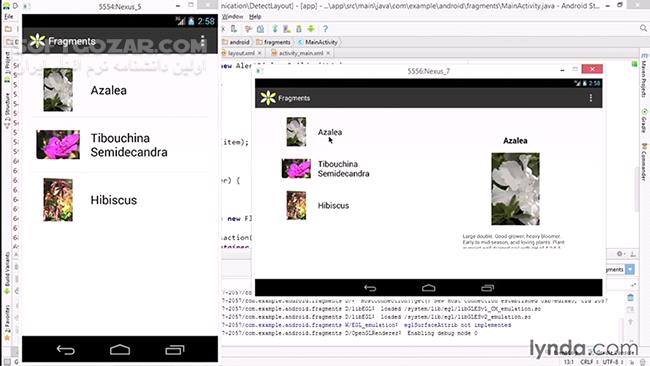Image resolution: width=650 pixels, height=366 pixels.
Task: Click Fragments app icon in Nexus 5
Action: tap(37, 41)
